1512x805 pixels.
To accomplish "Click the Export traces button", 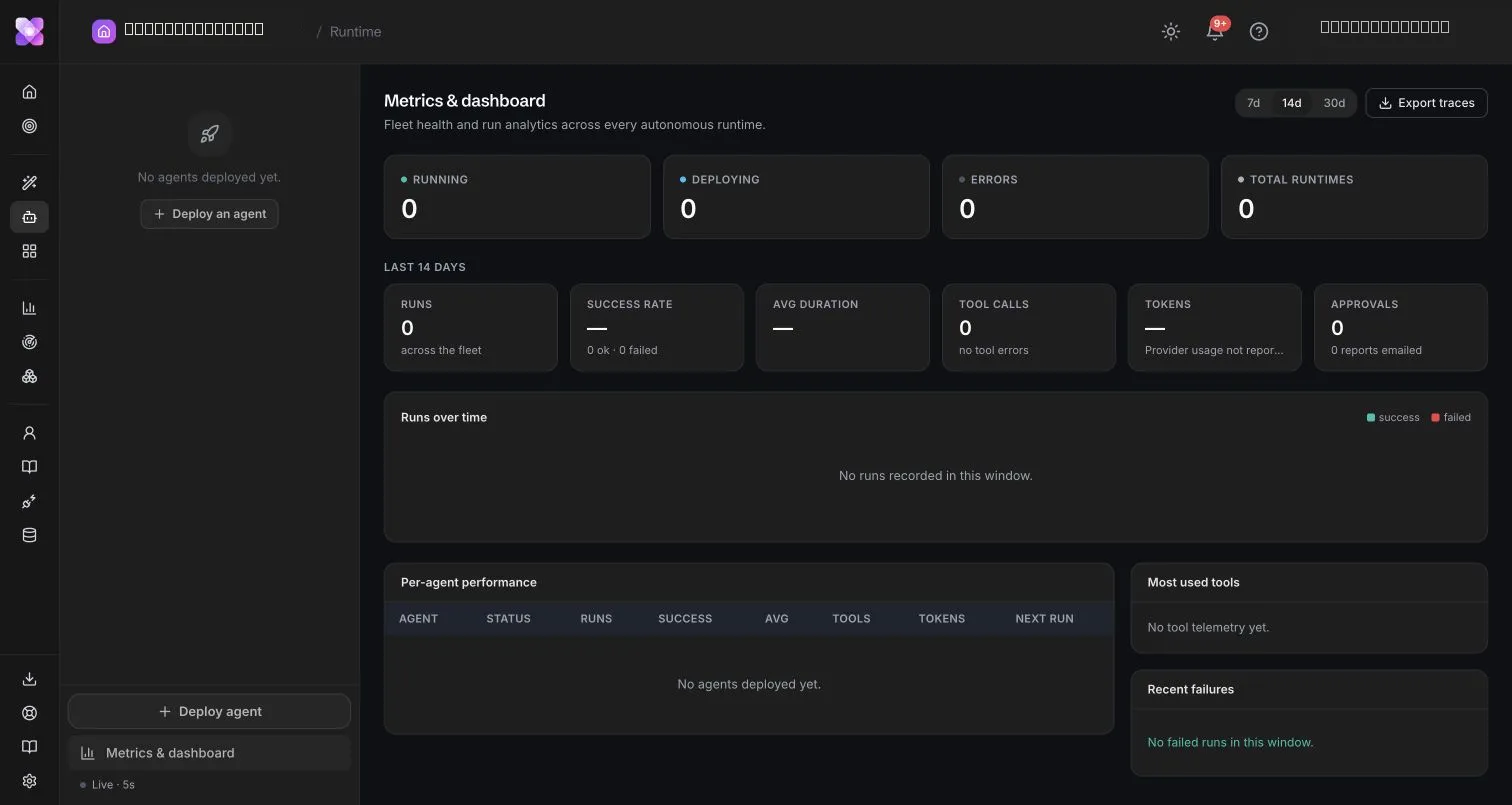I will [x=1426, y=103].
